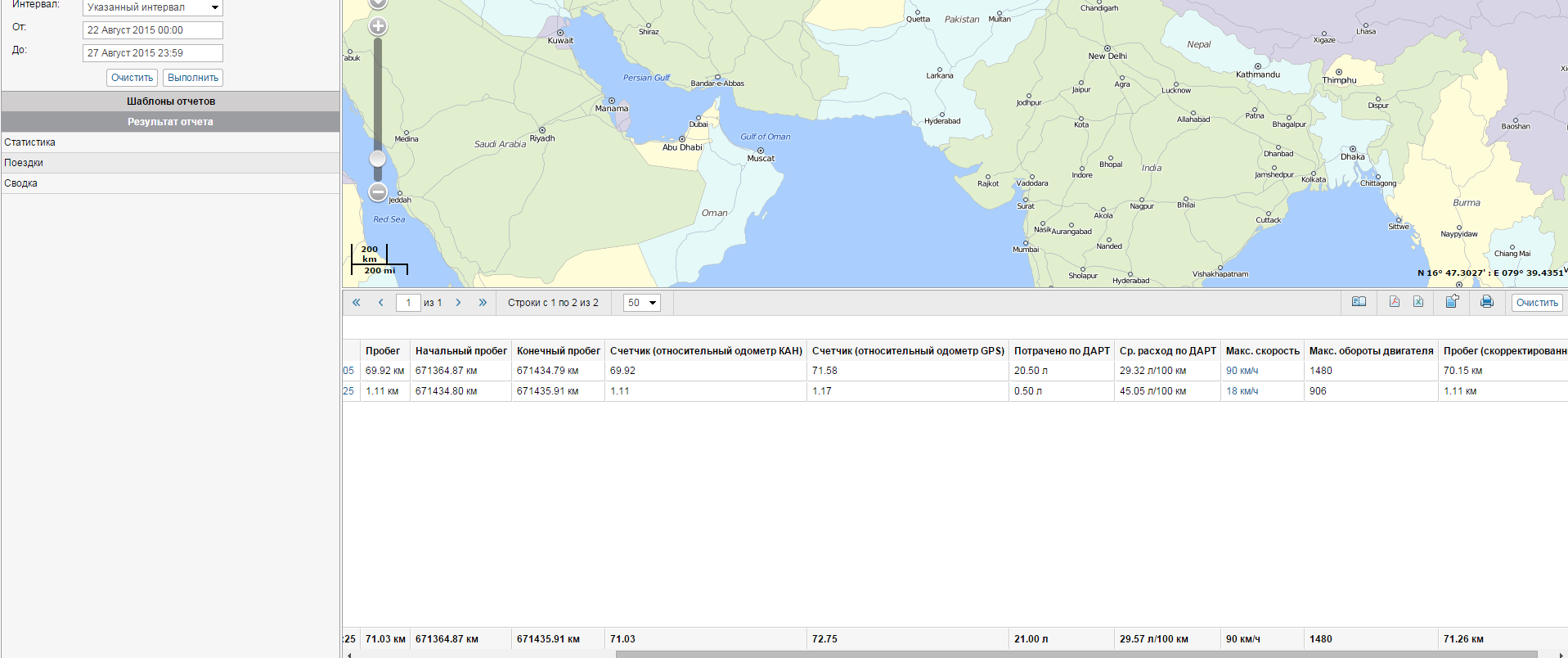Screen dimensions: 1568x658
Task: Click the document with arrow icon
Action: [1452, 302]
